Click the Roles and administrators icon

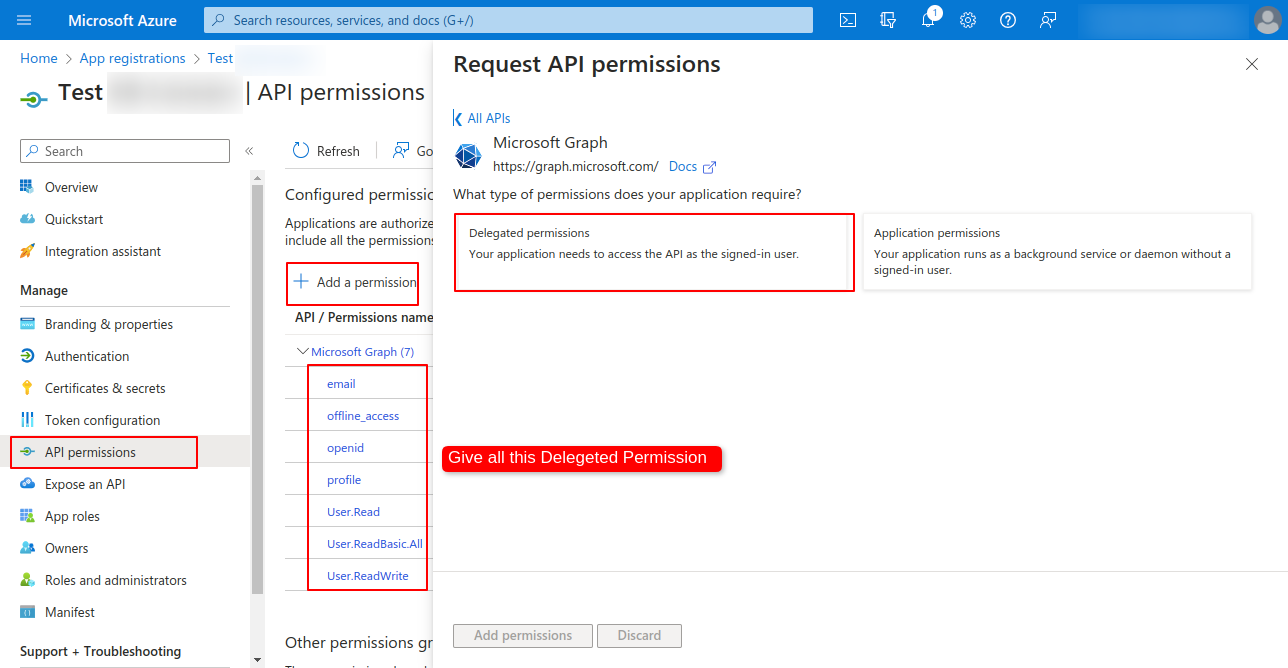(x=27, y=580)
